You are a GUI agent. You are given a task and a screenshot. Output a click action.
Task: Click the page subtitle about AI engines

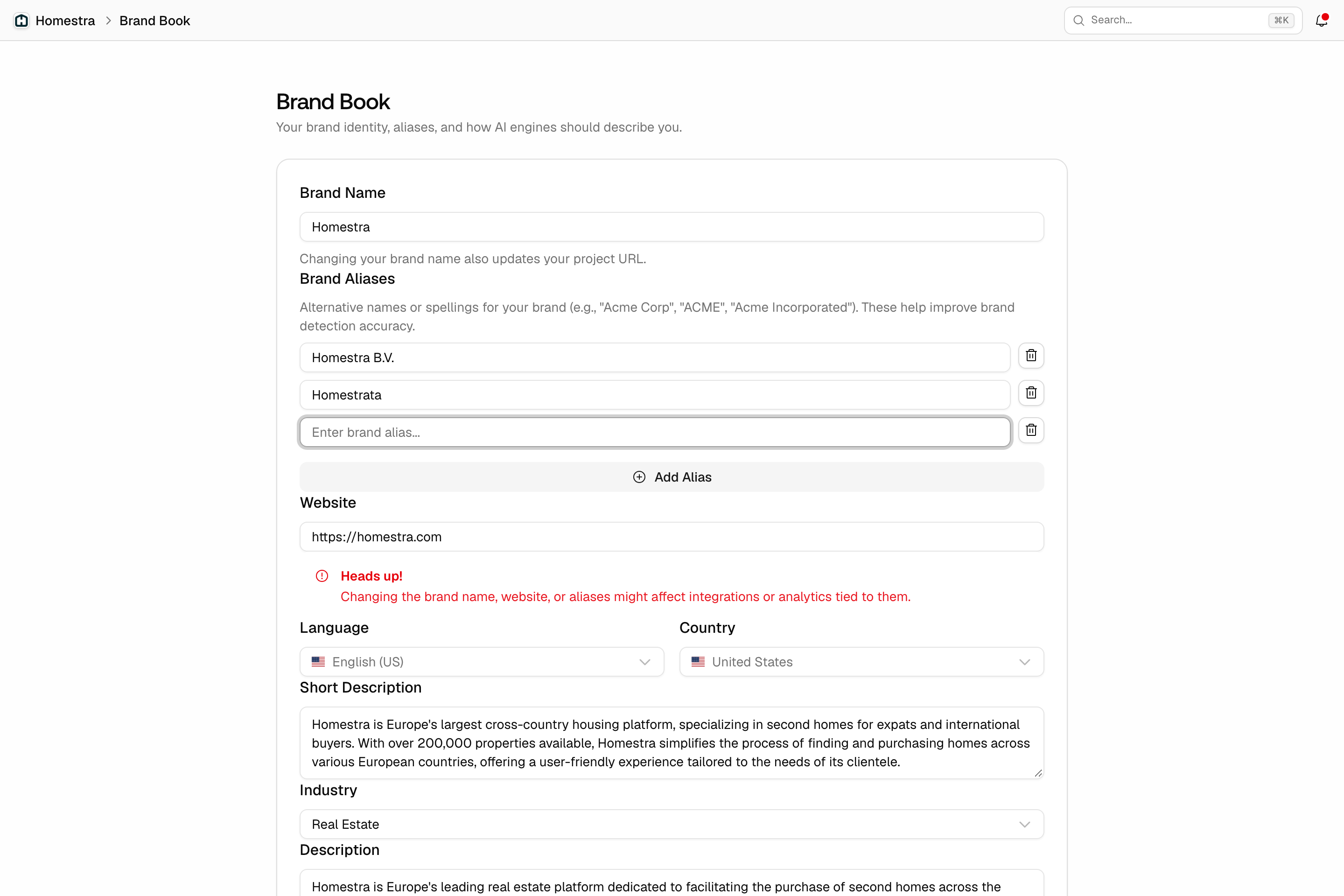click(479, 127)
